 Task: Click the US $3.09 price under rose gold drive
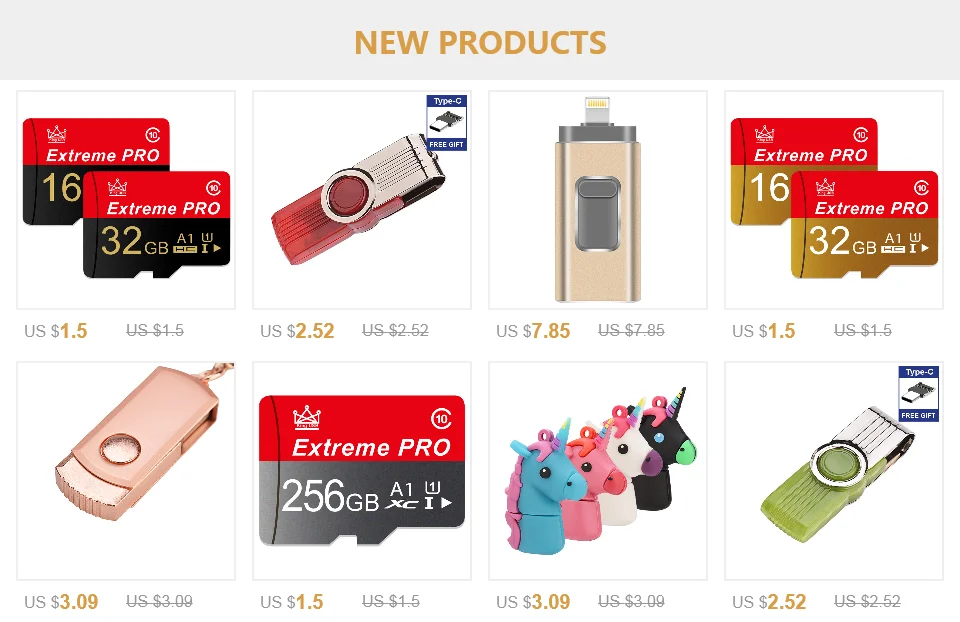61,602
